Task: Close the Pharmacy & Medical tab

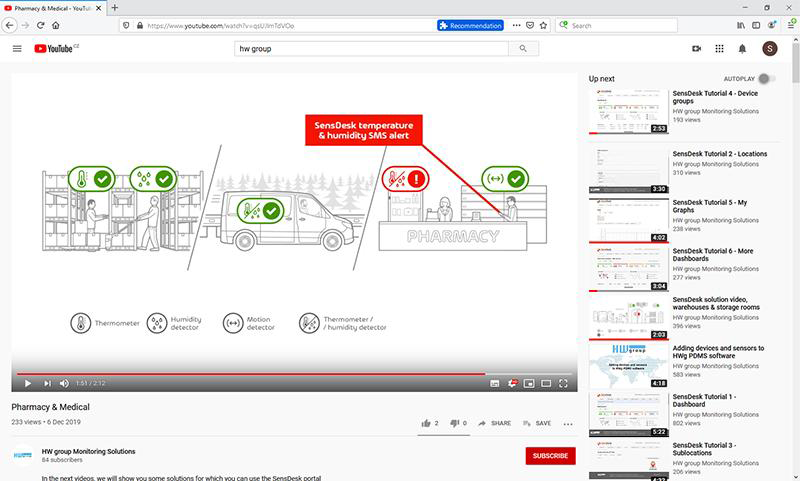Action: 98,8
